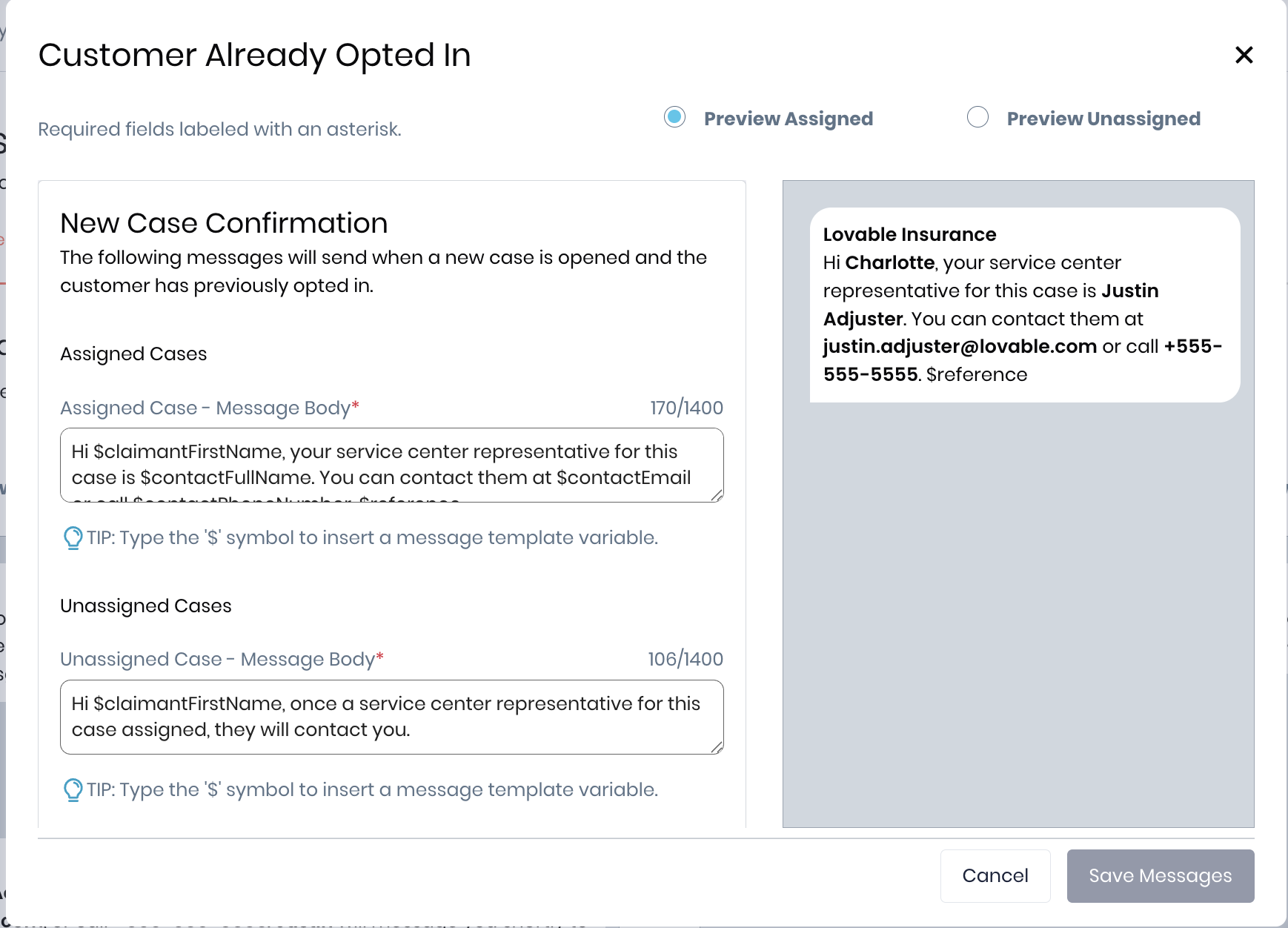Click the 170/1400 character counter
This screenshot has height=928, width=1288.
click(686, 408)
